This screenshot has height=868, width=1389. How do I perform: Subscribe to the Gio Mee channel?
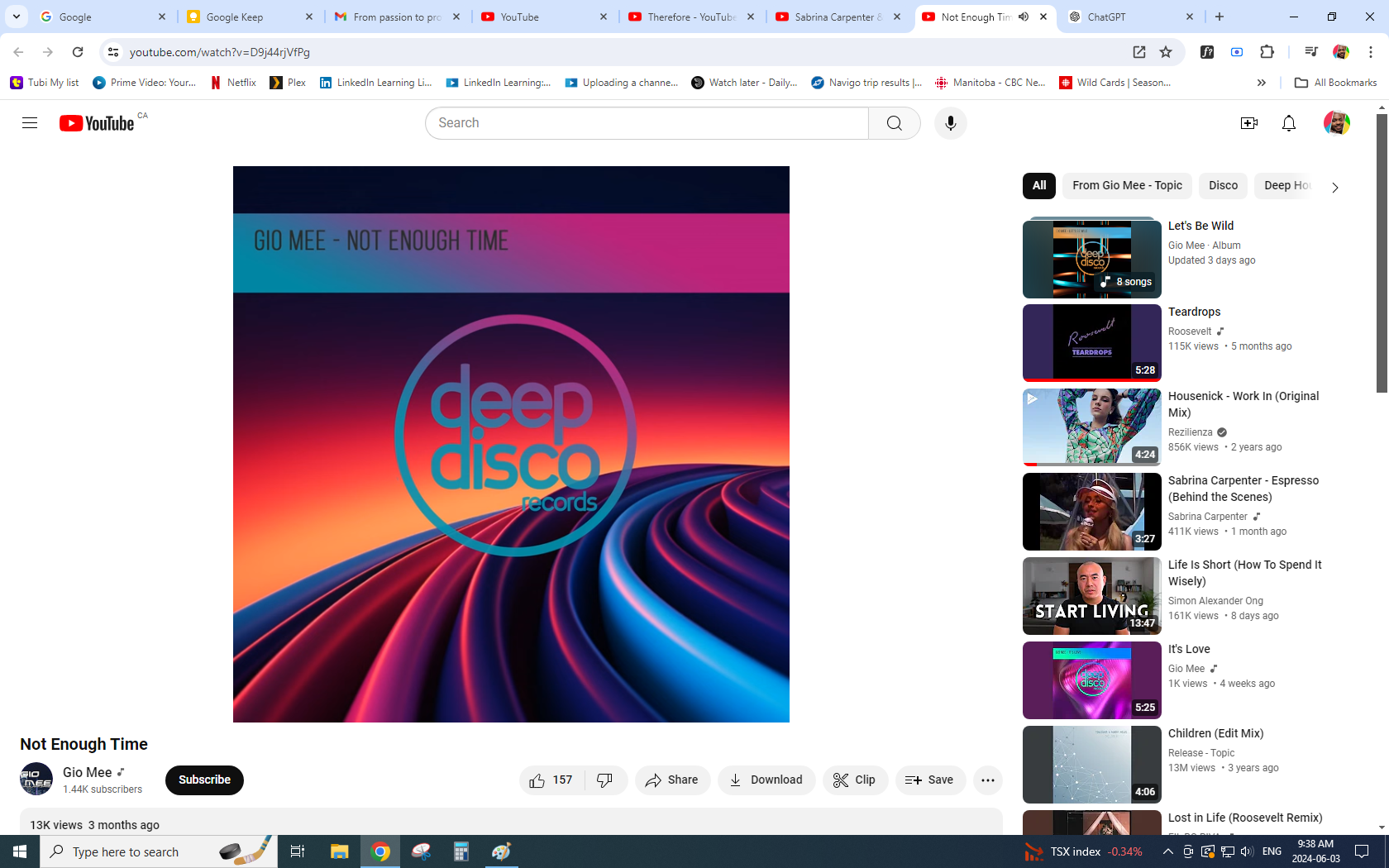coord(204,780)
